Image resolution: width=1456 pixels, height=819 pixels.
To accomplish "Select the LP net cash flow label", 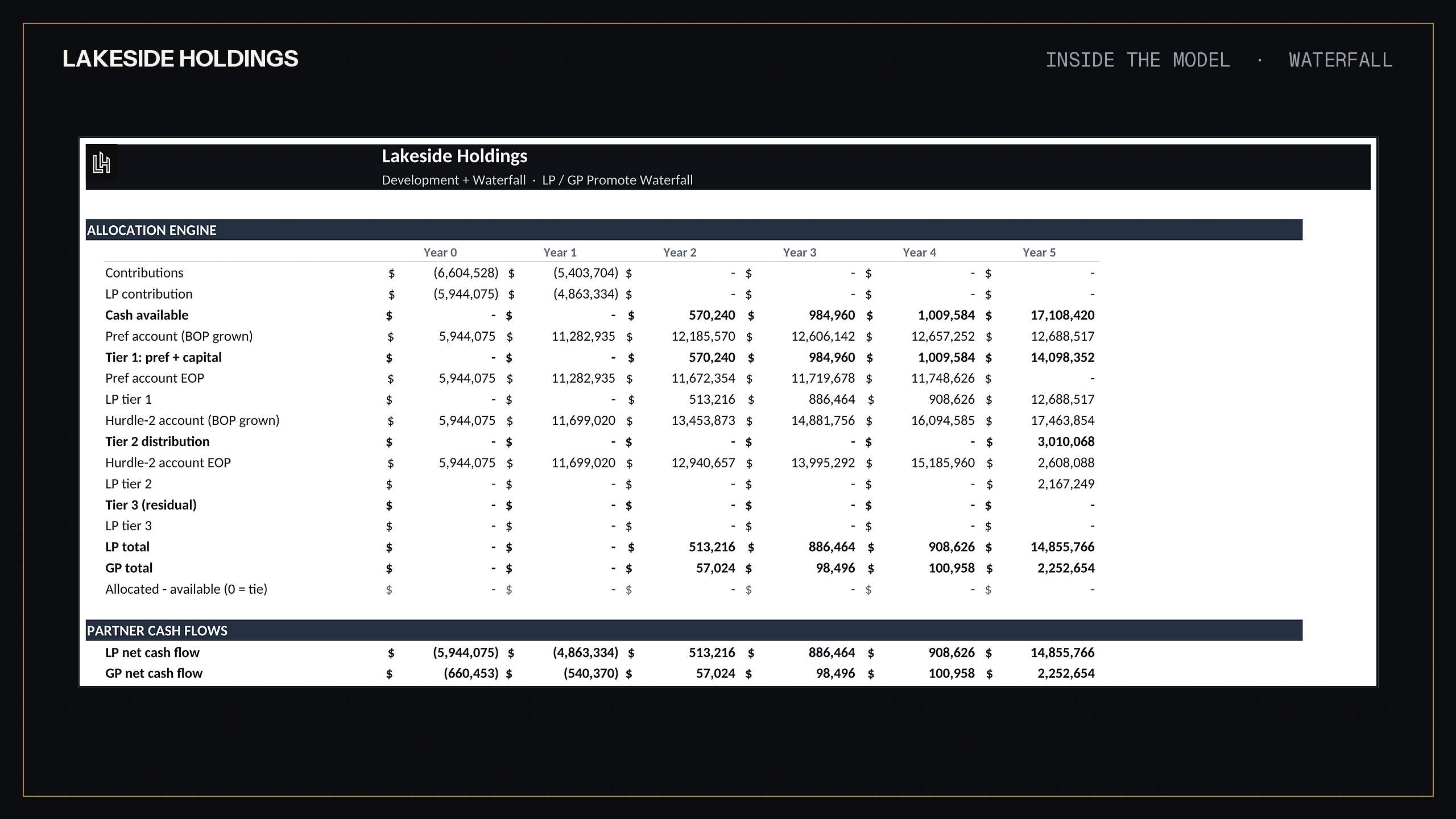I will (152, 652).
